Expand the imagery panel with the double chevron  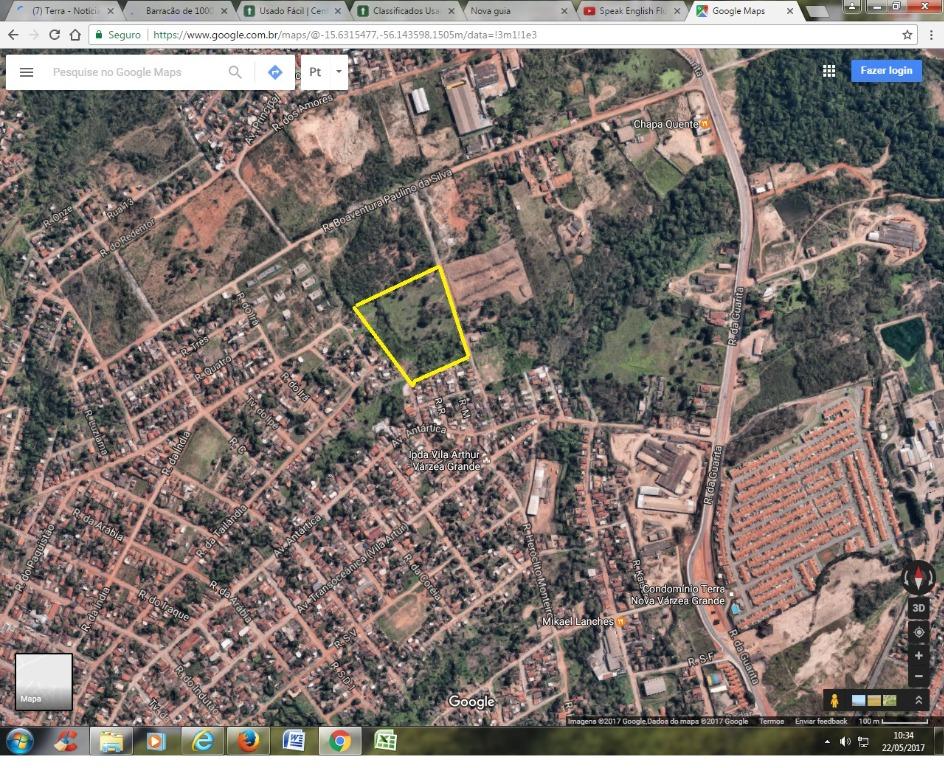pos(918,700)
